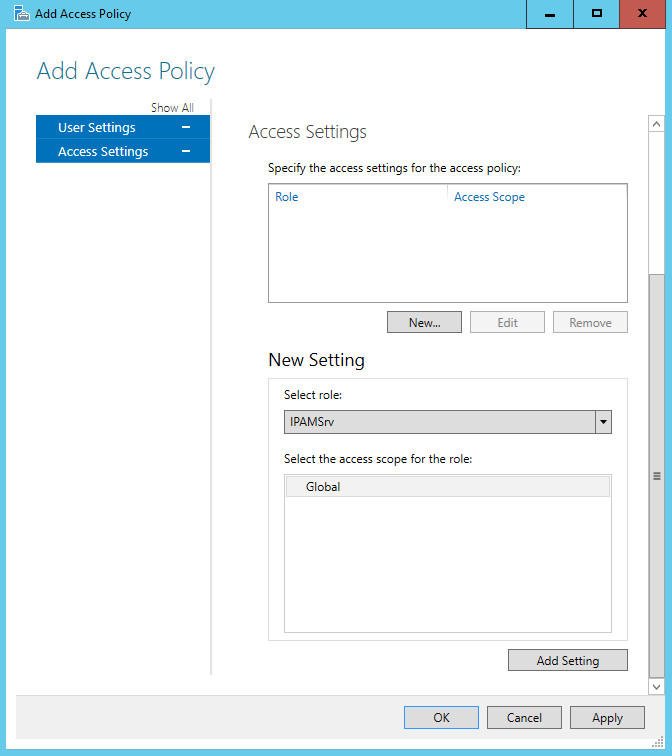Sort by the Role column header

(x=358, y=197)
